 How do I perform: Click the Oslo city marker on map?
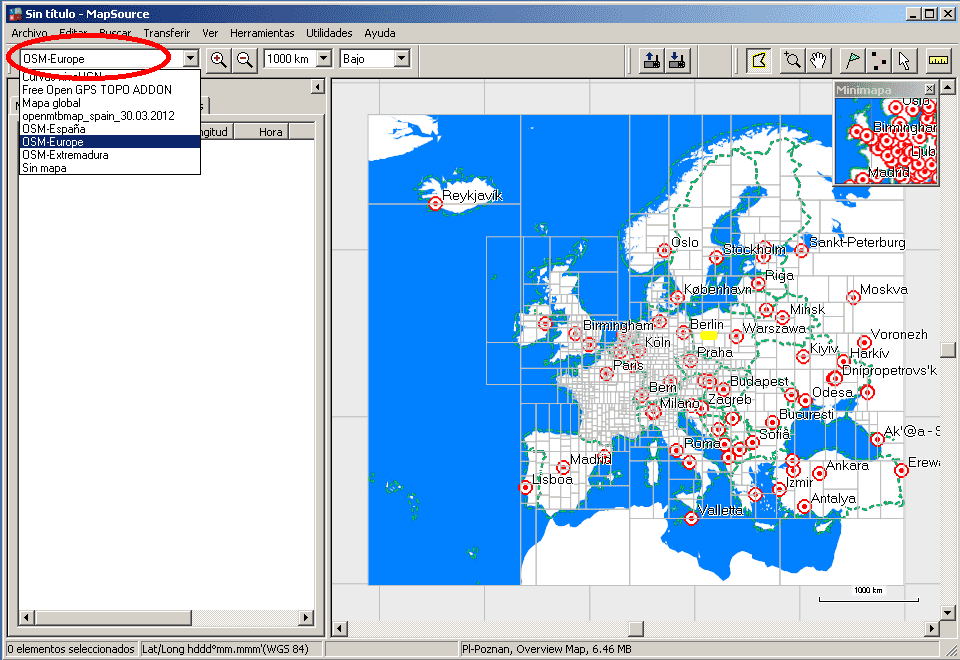(664, 250)
